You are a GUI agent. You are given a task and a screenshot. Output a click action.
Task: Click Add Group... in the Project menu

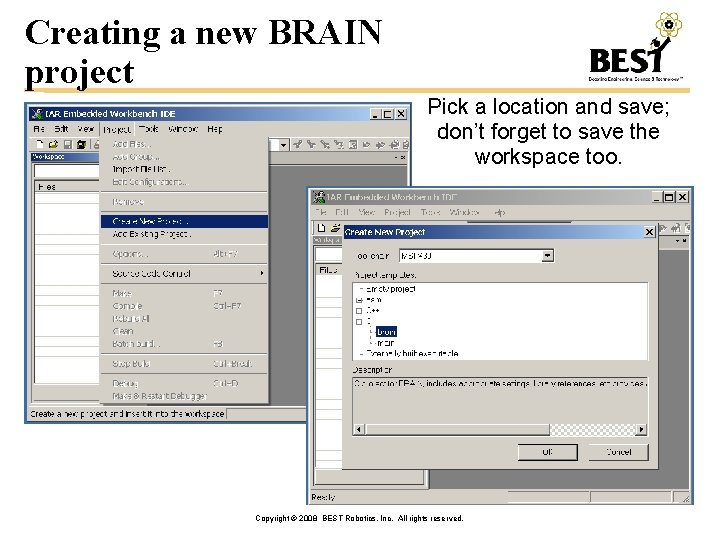(x=184, y=157)
